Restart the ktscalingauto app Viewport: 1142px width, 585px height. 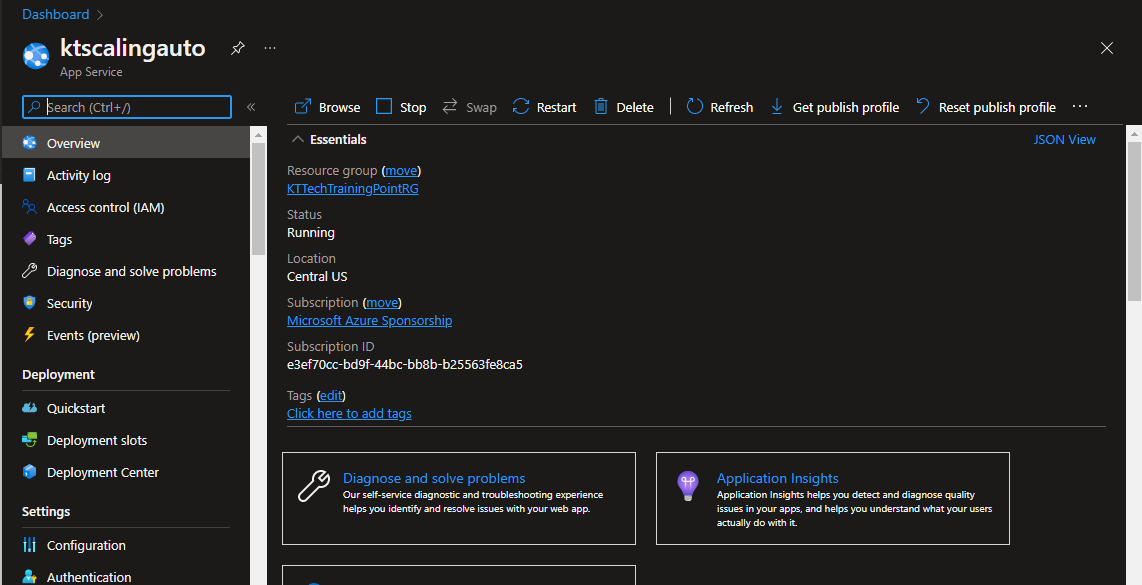point(544,107)
